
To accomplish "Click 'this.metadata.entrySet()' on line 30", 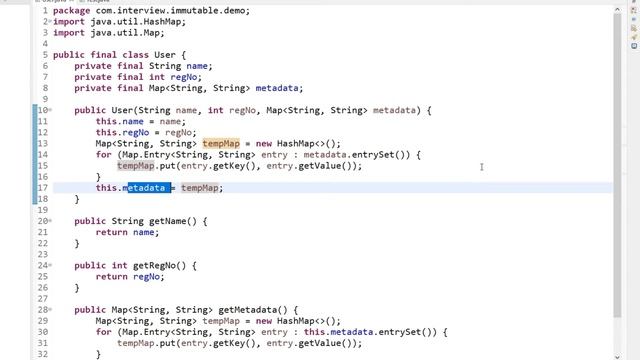I will pos(370,332).
